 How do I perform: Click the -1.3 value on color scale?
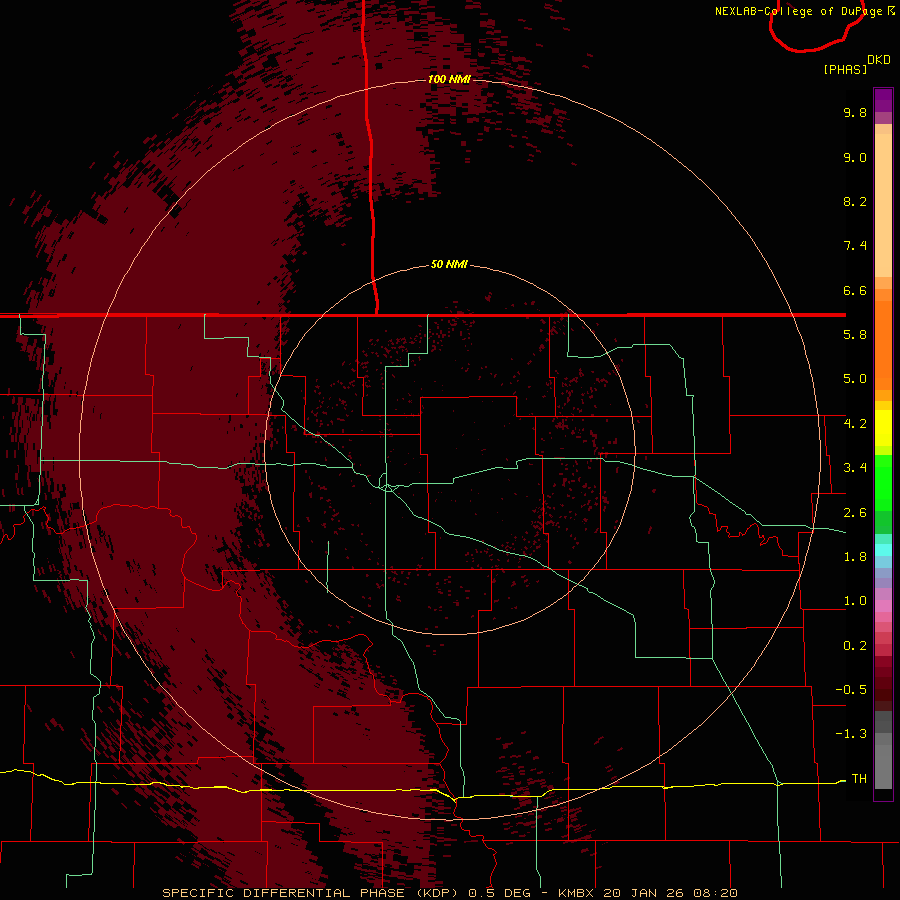[851, 734]
